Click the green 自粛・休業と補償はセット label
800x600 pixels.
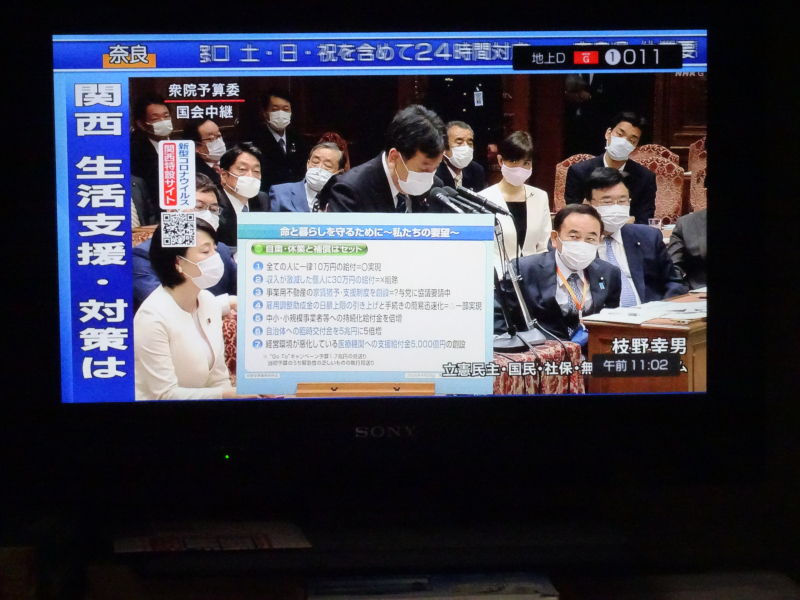click(x=309, y=249)
